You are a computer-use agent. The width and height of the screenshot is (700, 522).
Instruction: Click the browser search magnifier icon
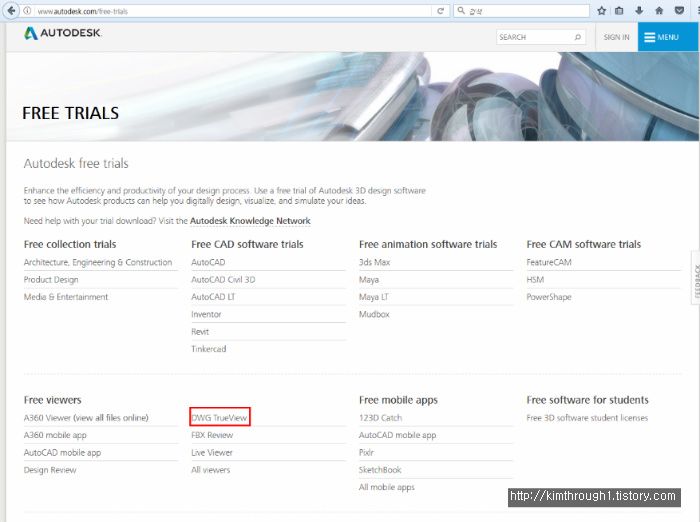click(461, 11)
